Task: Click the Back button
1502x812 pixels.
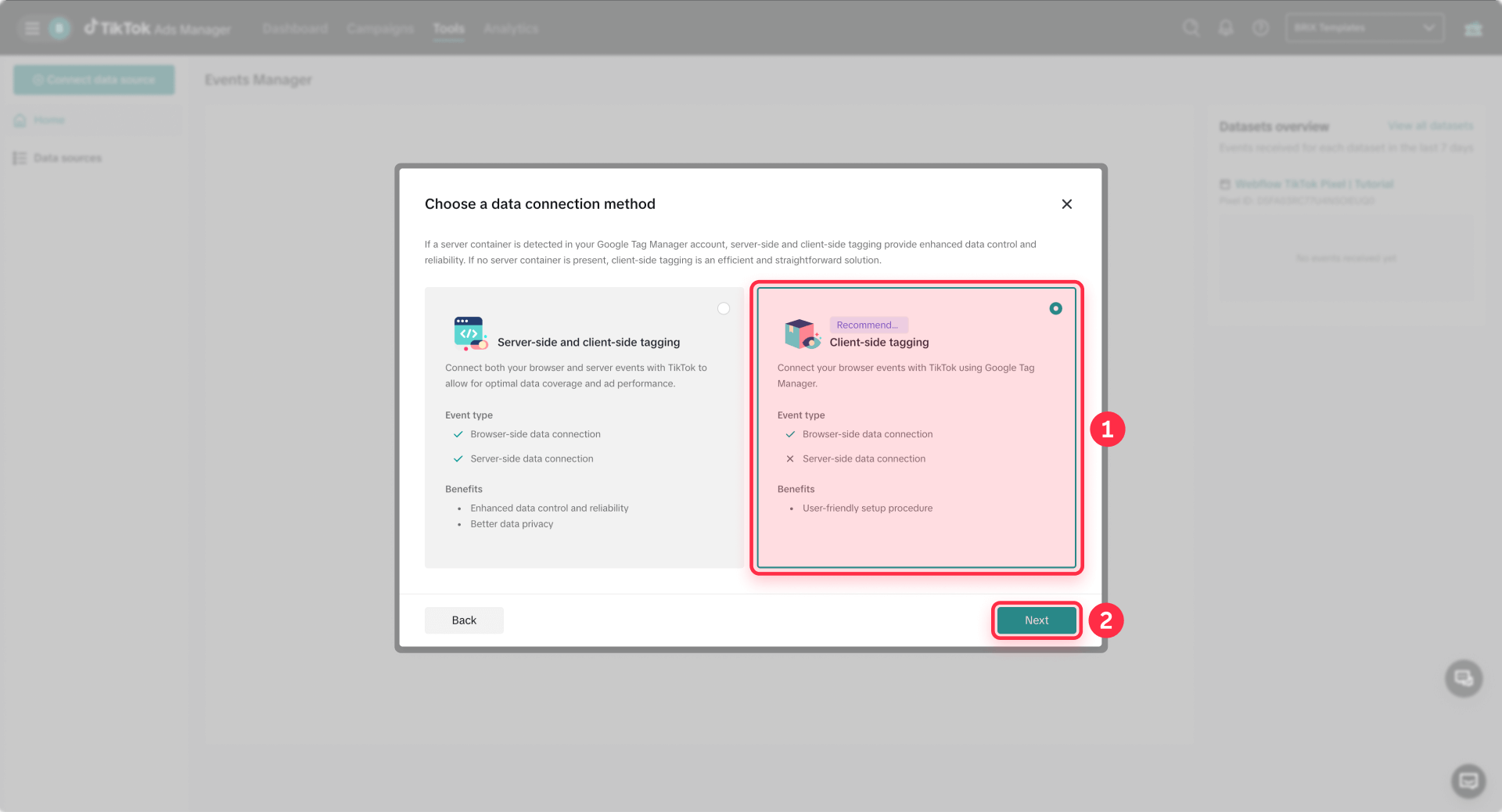Action: click(463, 620)
